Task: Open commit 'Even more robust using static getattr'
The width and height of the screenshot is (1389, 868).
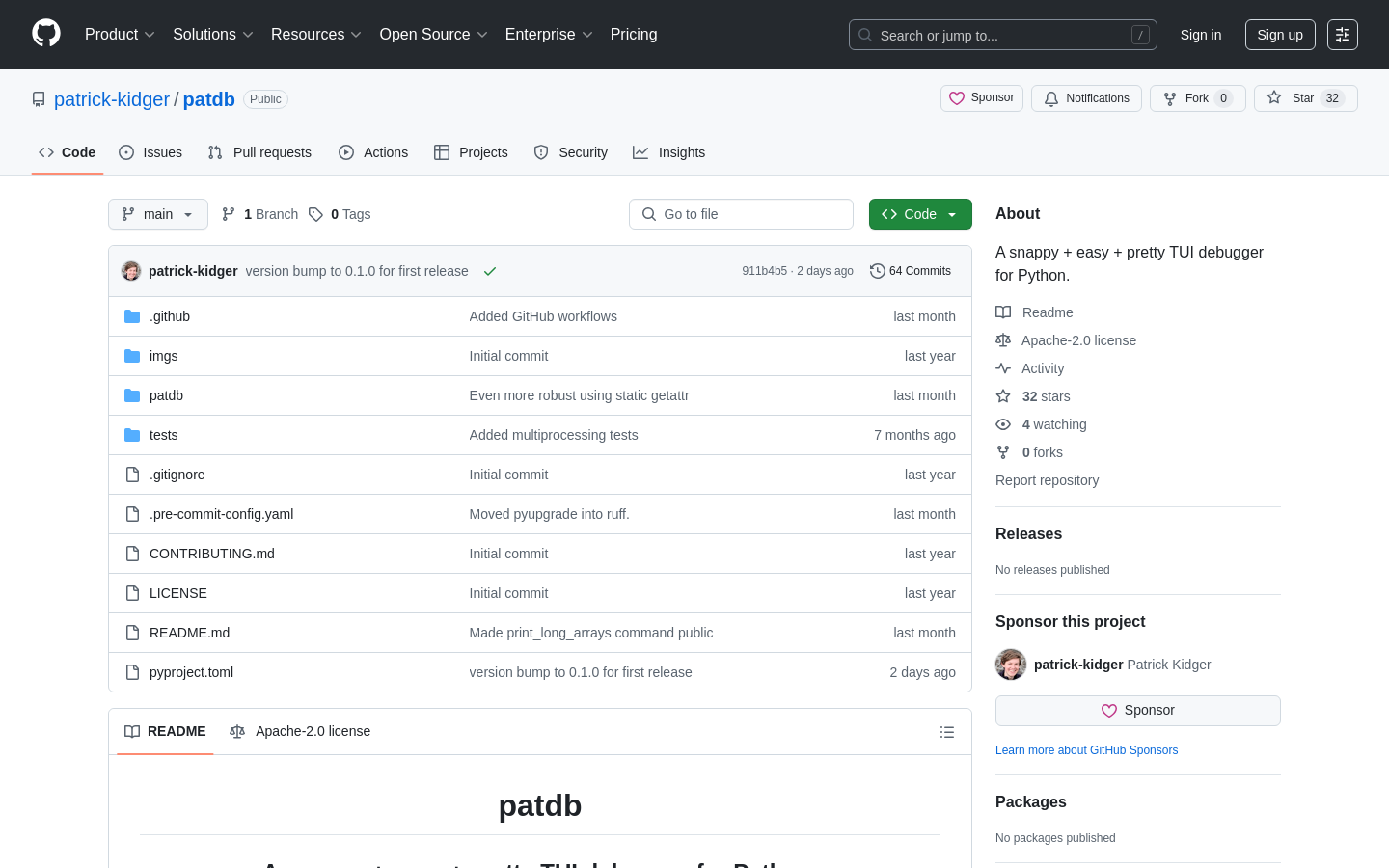Action: 579,395
